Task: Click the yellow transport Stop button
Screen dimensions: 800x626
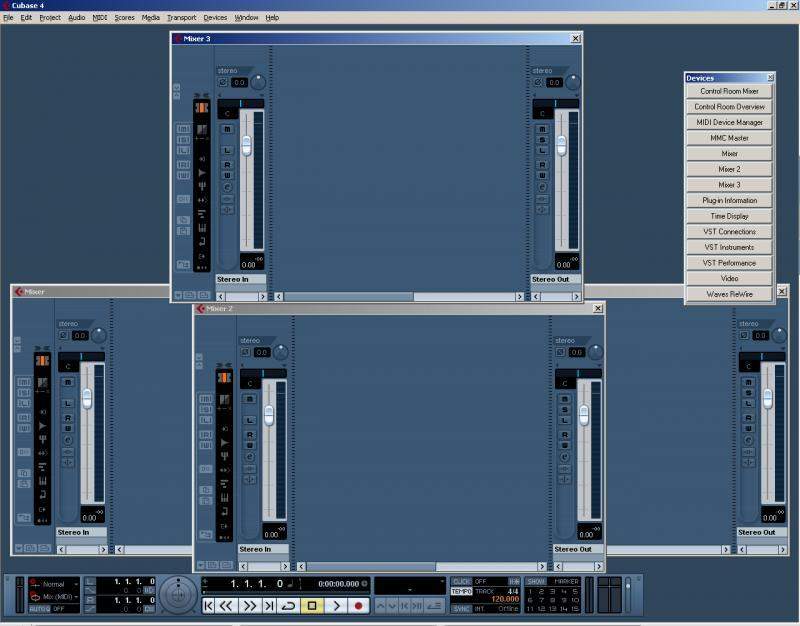Action: point(312,606)
